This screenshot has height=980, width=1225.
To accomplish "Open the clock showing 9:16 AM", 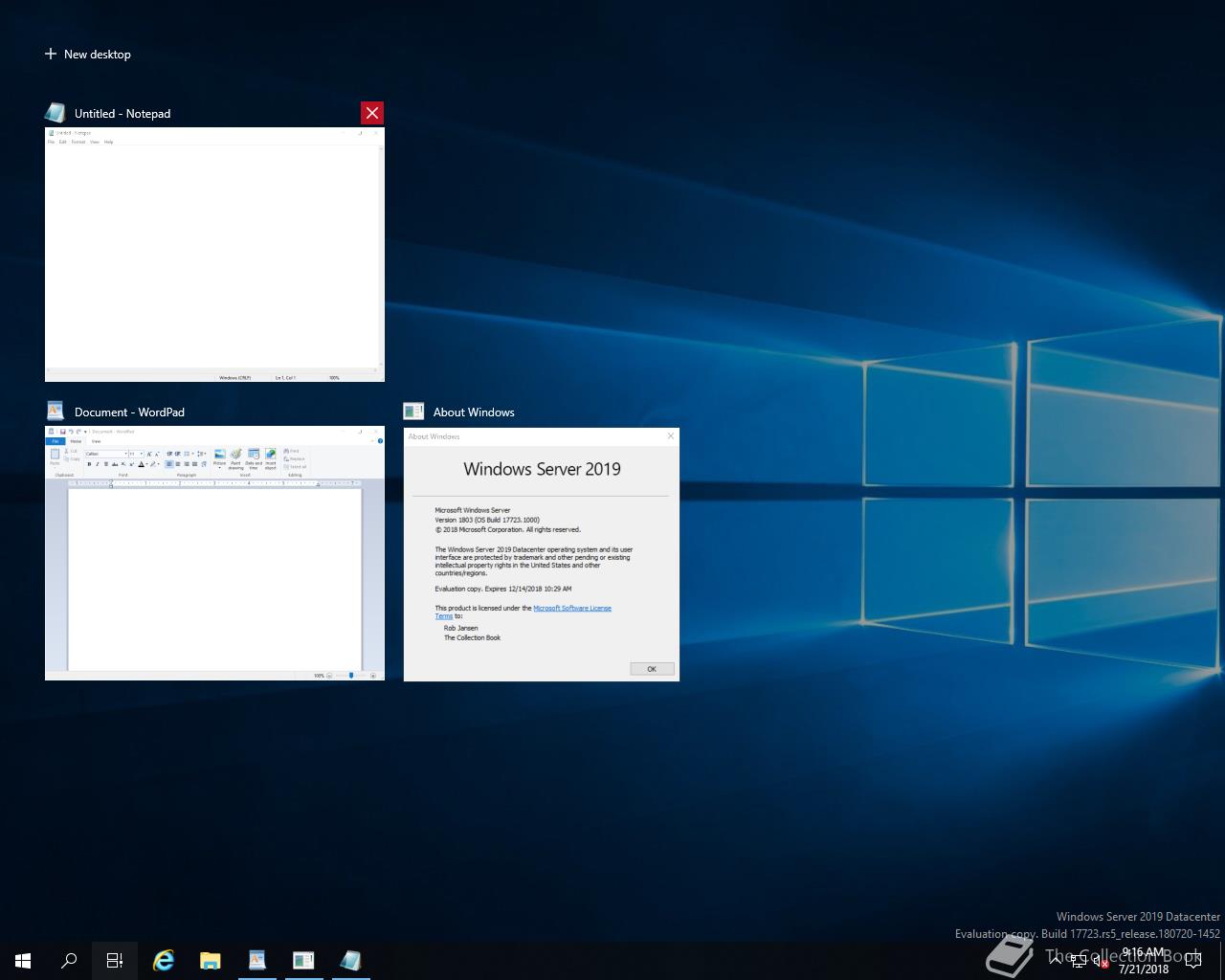I will (x=1144, y=961).
